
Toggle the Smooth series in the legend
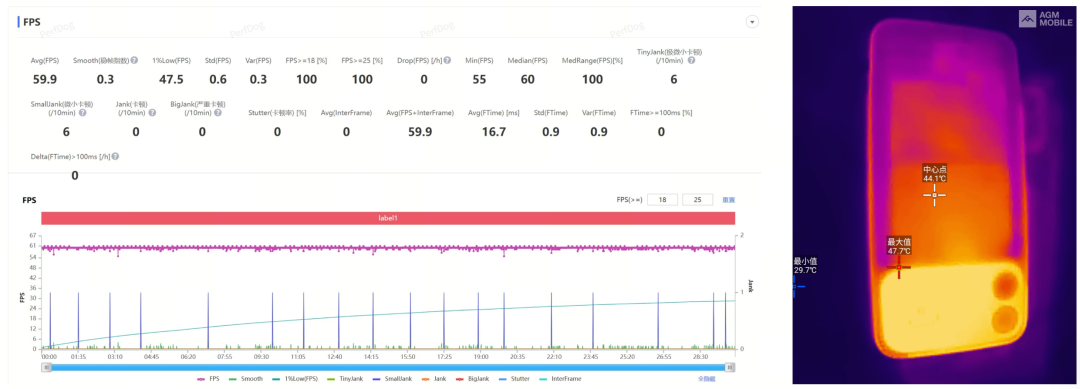(245, 379)
